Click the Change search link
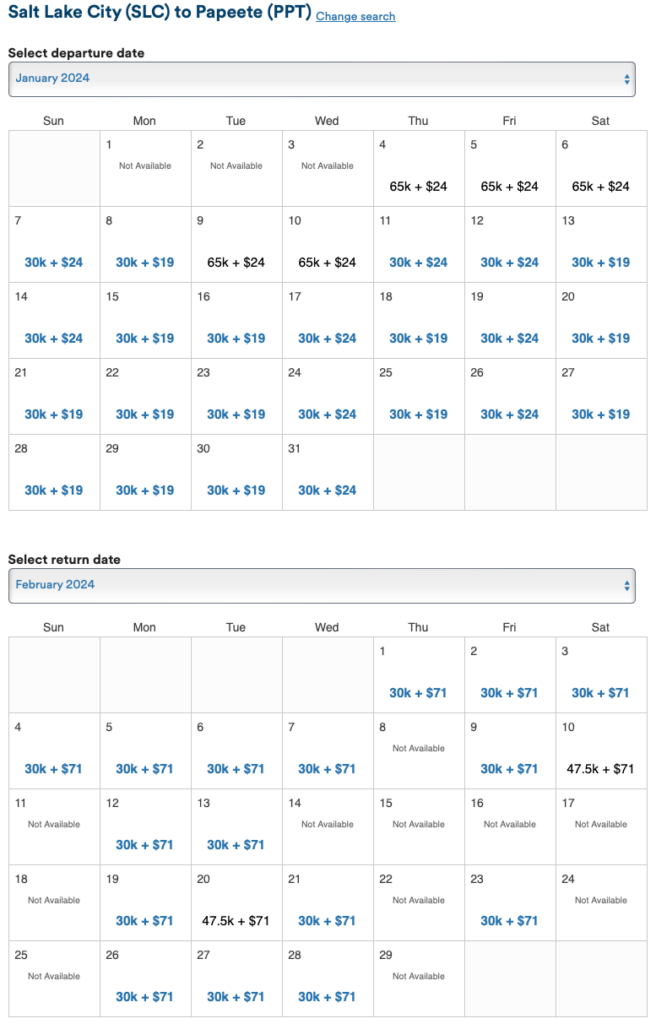Image resolution: width=656 pixels, height=1024 pixels. click(x=355, y=17)
